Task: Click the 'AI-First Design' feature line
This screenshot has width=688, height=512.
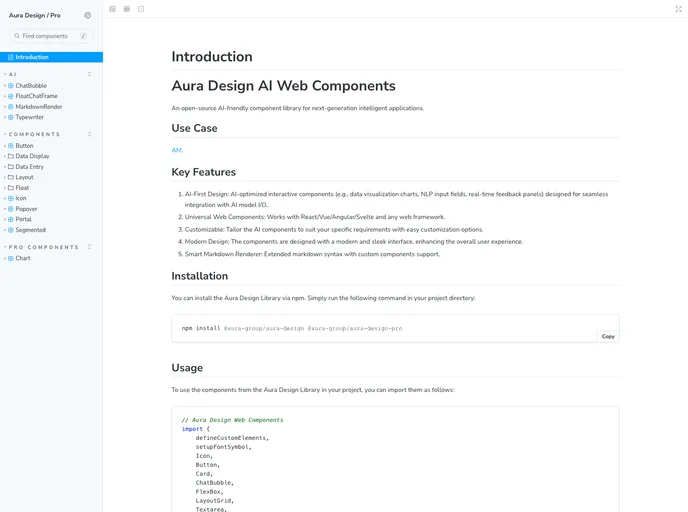Action: coord(396,199)
